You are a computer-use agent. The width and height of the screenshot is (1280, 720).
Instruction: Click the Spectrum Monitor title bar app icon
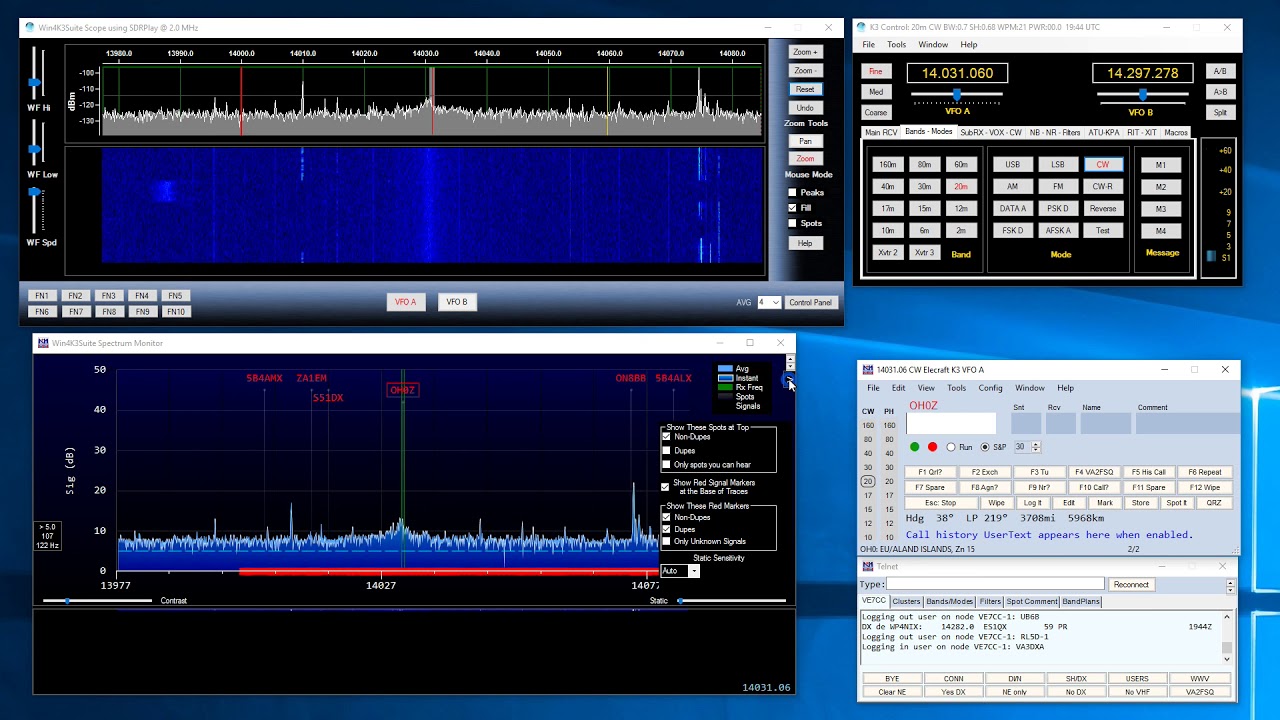43,343
